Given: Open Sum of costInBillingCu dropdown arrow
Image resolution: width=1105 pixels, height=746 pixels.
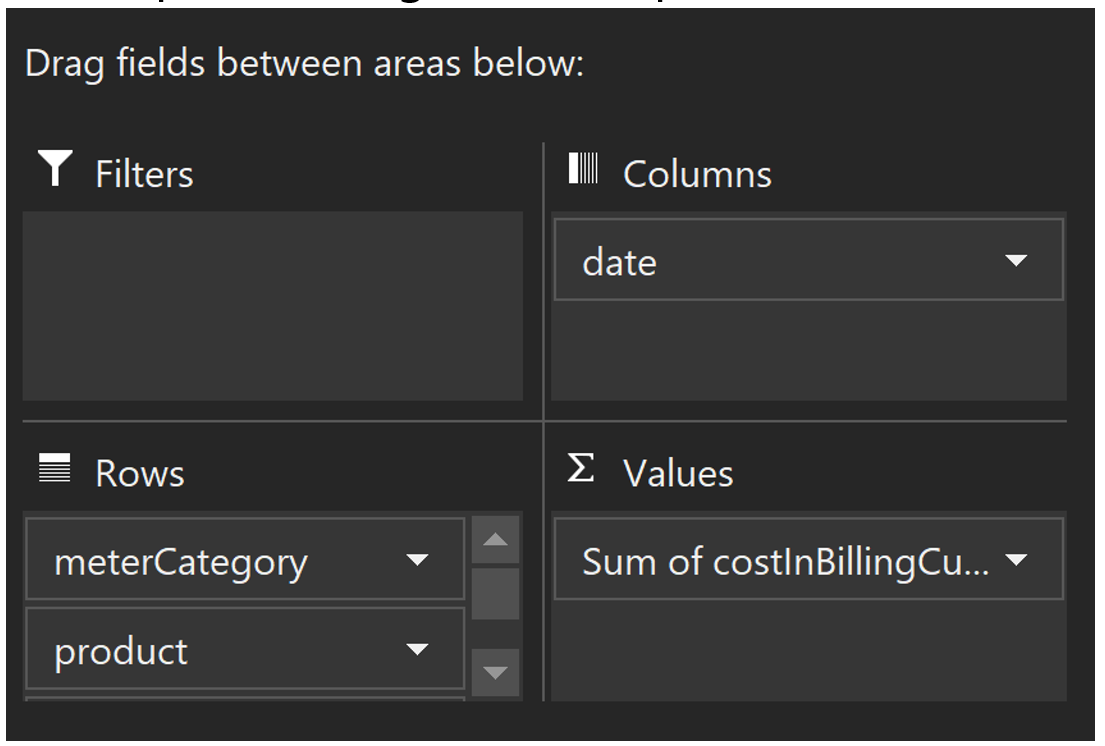Looking at the screenshot, I should point(1015,562).
